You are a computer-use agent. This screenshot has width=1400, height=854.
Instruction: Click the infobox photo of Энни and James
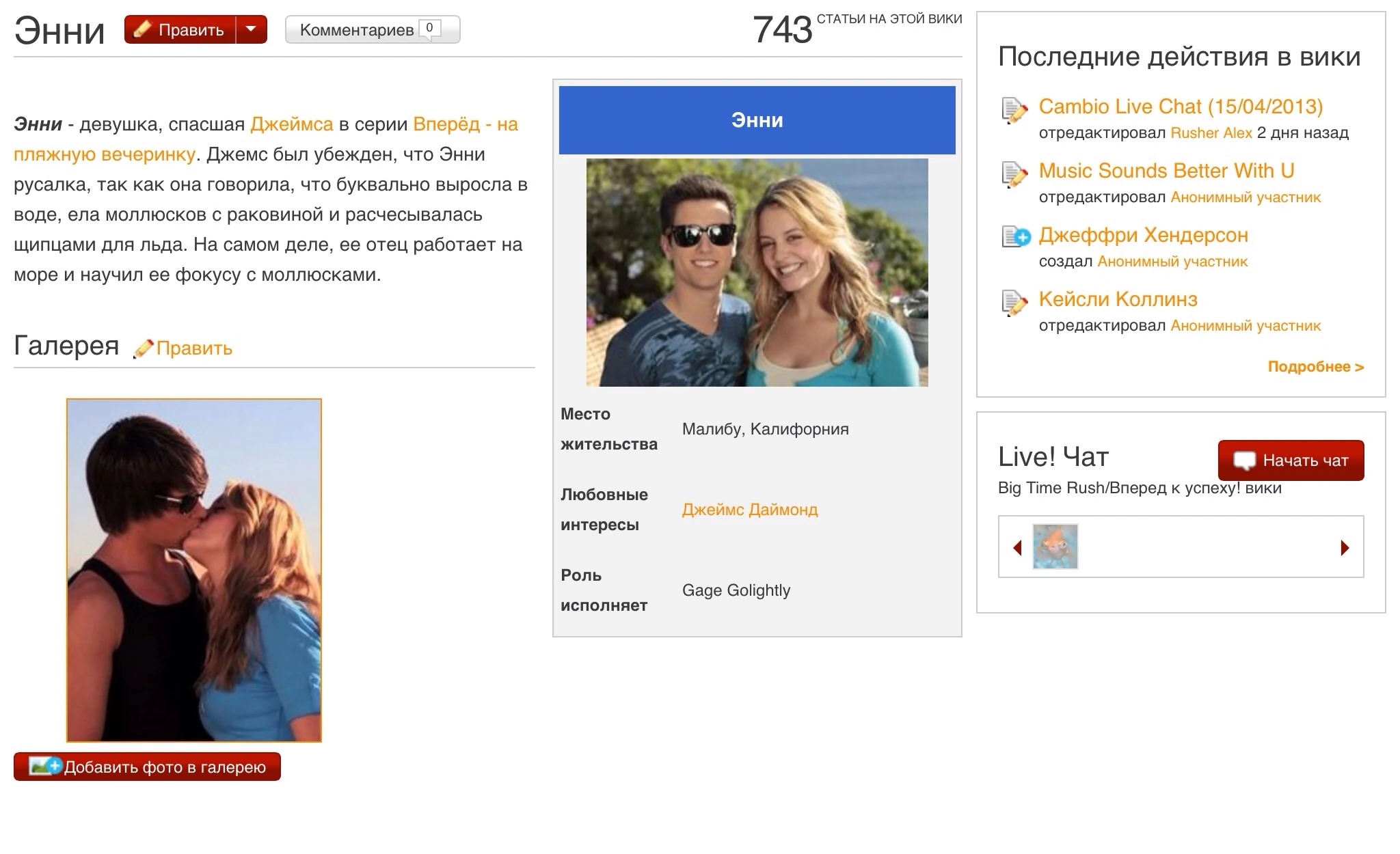pyautogui.click(x=757, y=273)
